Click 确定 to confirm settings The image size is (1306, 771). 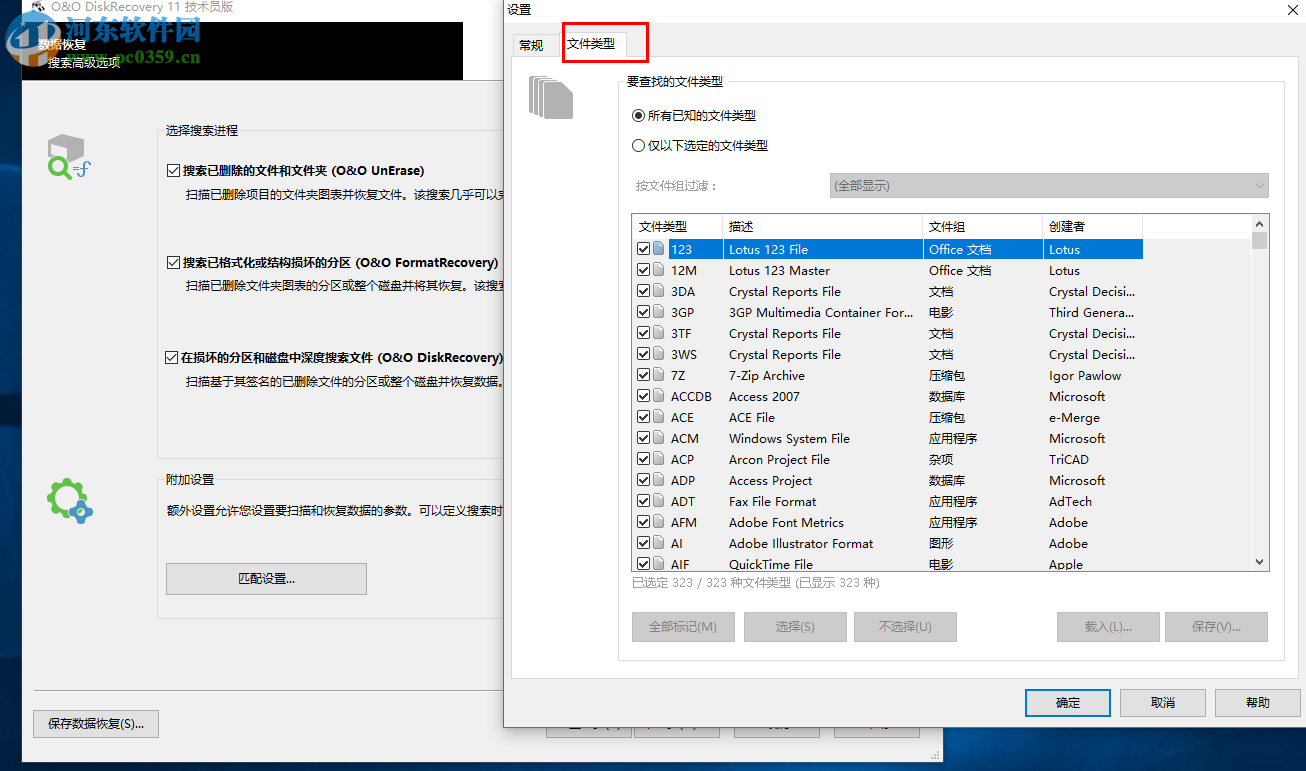tap(1068, 702)
